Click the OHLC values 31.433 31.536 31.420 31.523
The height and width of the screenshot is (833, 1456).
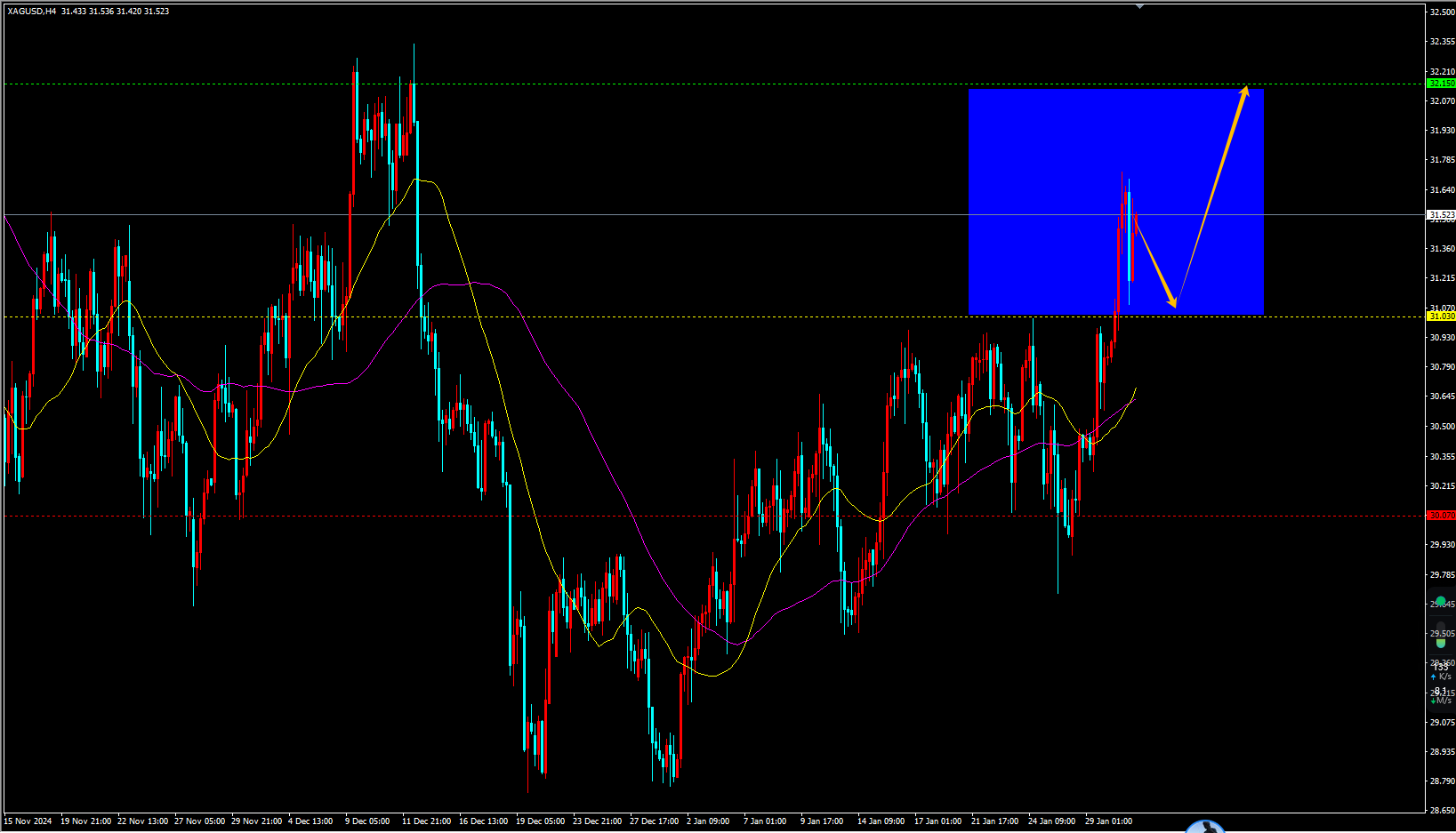pyautogui.click(x=115, y=12)
